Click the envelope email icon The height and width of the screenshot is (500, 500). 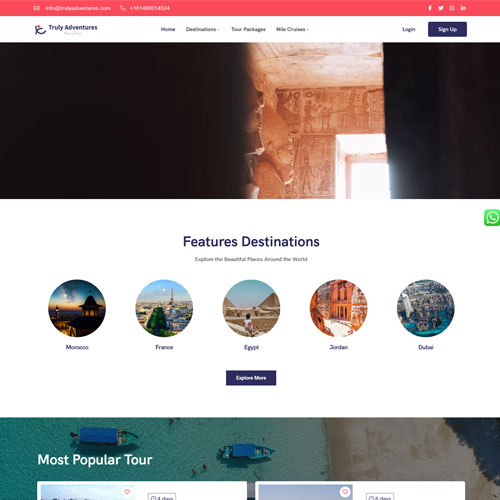coord(36,8)
